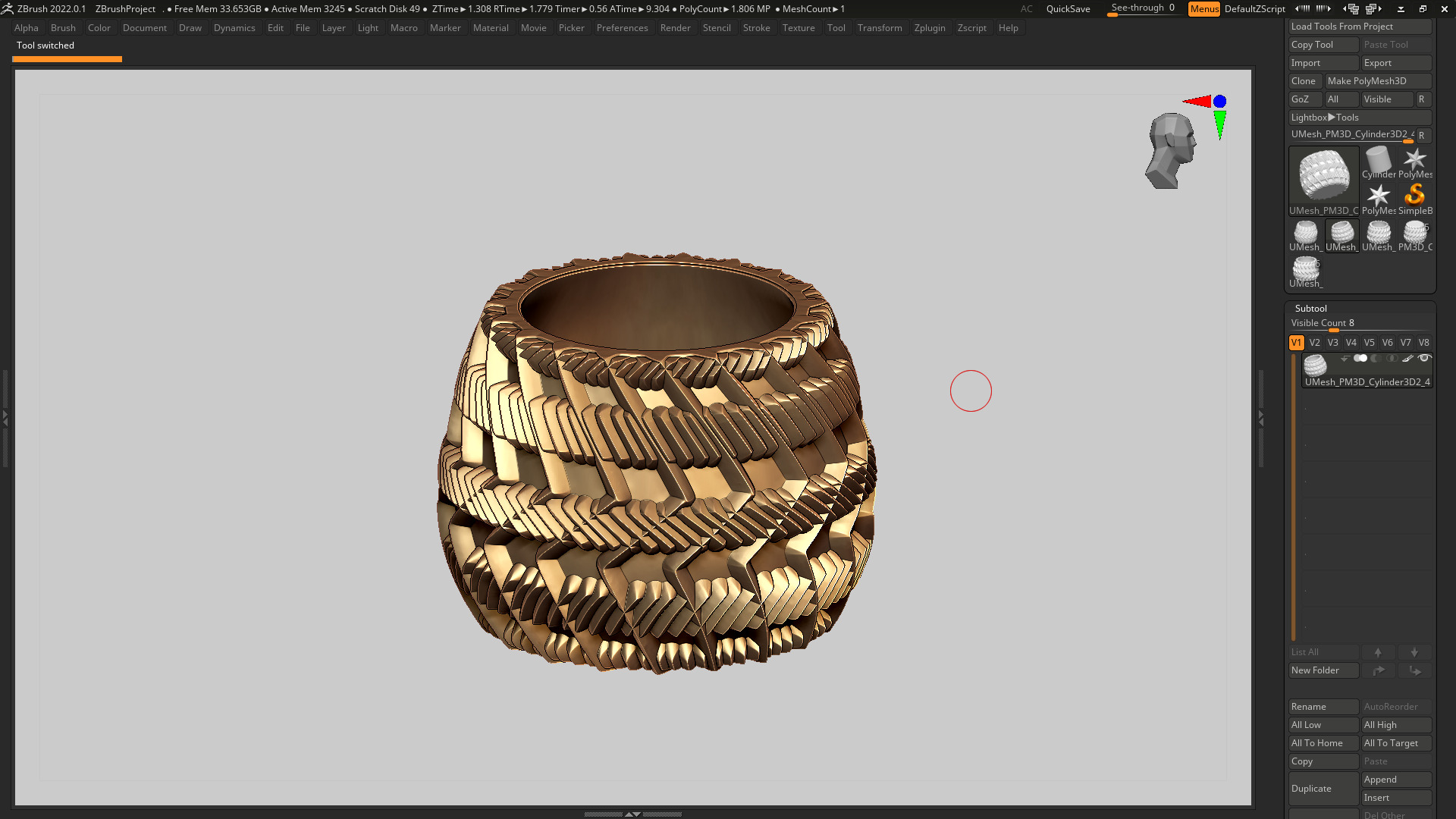
Task: Click bottom tray divider arrows
Action: (x=632, y=814)
